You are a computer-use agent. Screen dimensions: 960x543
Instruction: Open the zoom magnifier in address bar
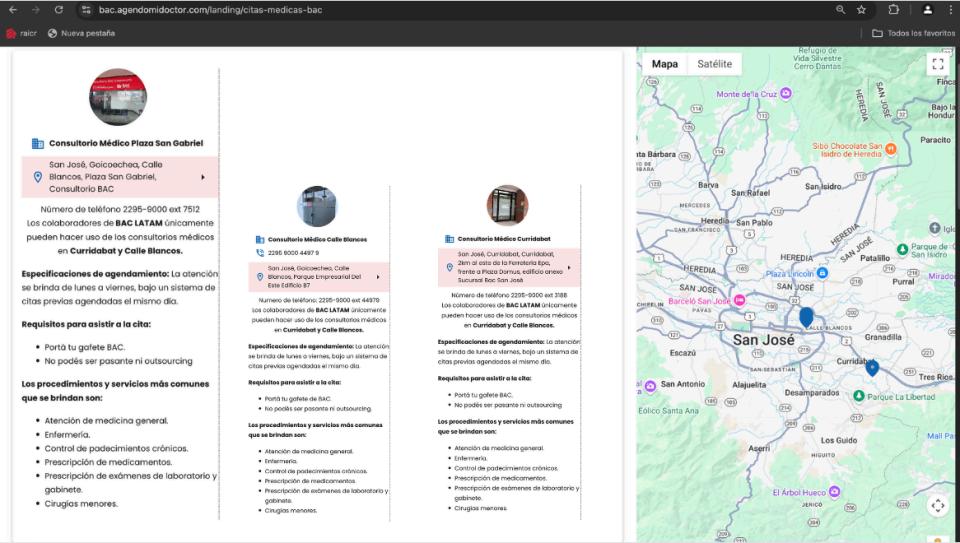(841, 10)
